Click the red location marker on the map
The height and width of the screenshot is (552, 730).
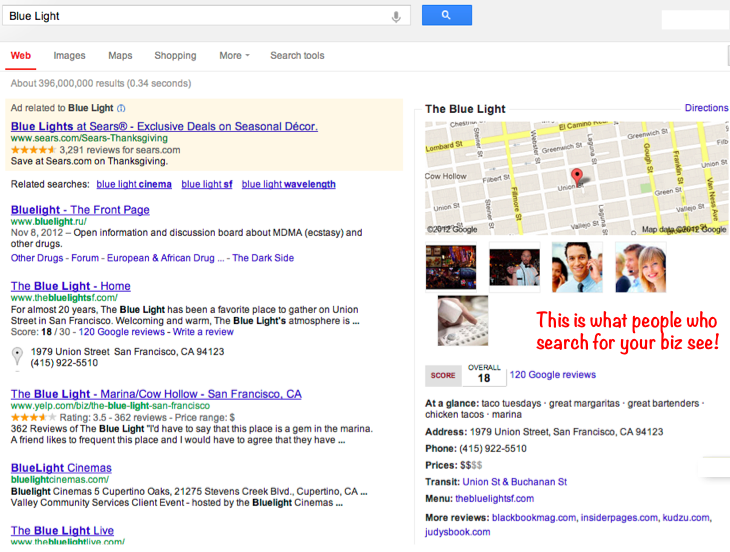click(x=577, y=177)
